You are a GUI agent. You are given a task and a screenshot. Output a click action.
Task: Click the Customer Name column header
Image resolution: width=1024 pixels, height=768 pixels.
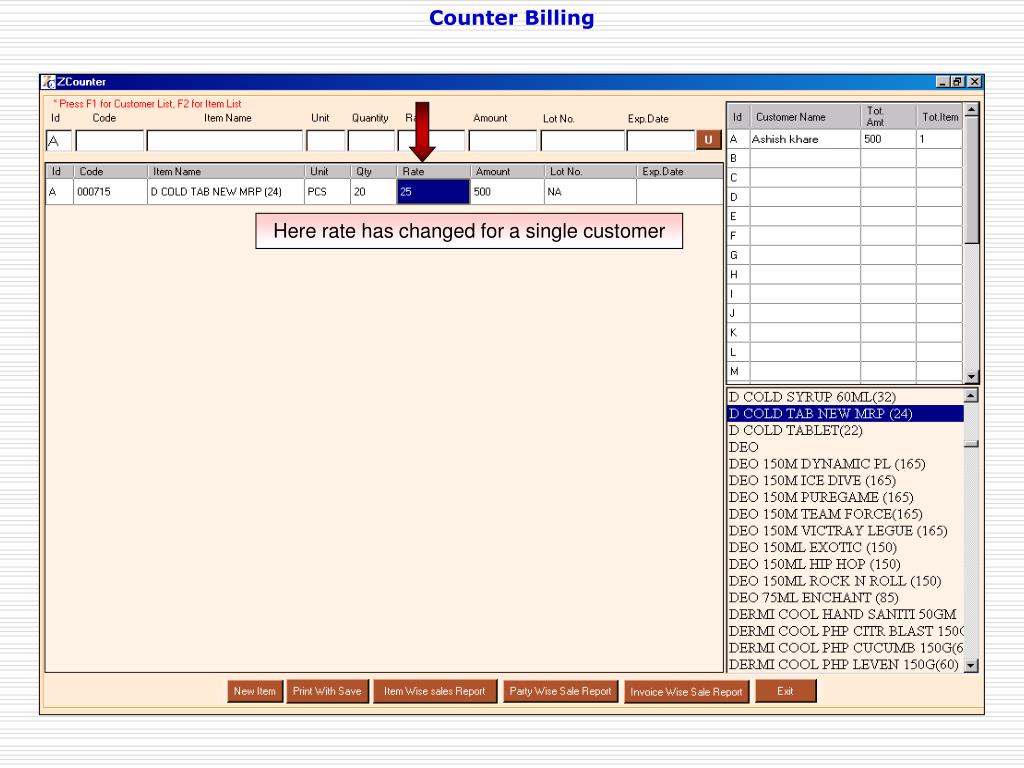(x=805, y=117)
